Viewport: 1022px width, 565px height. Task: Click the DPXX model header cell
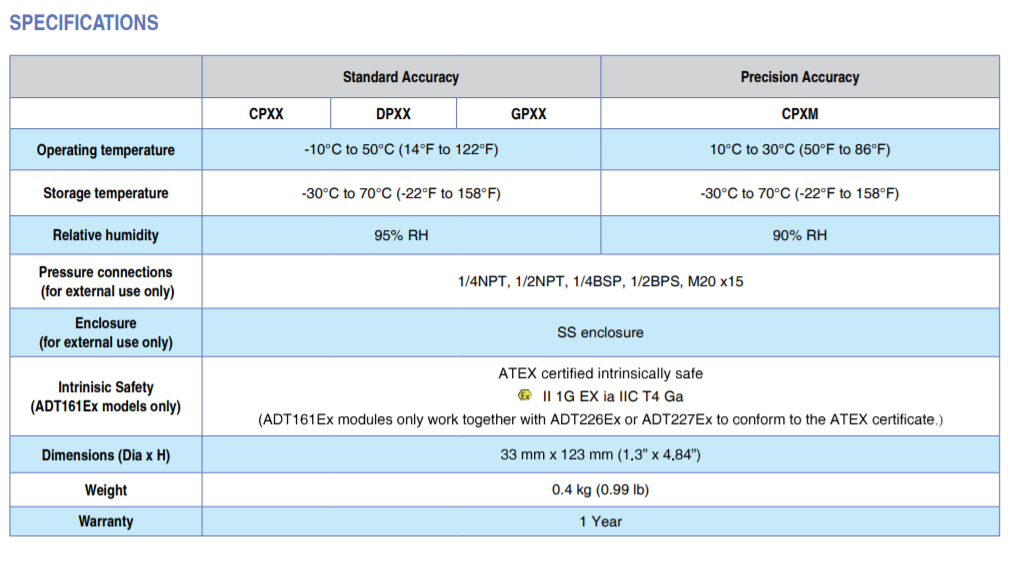pos(393,114)
